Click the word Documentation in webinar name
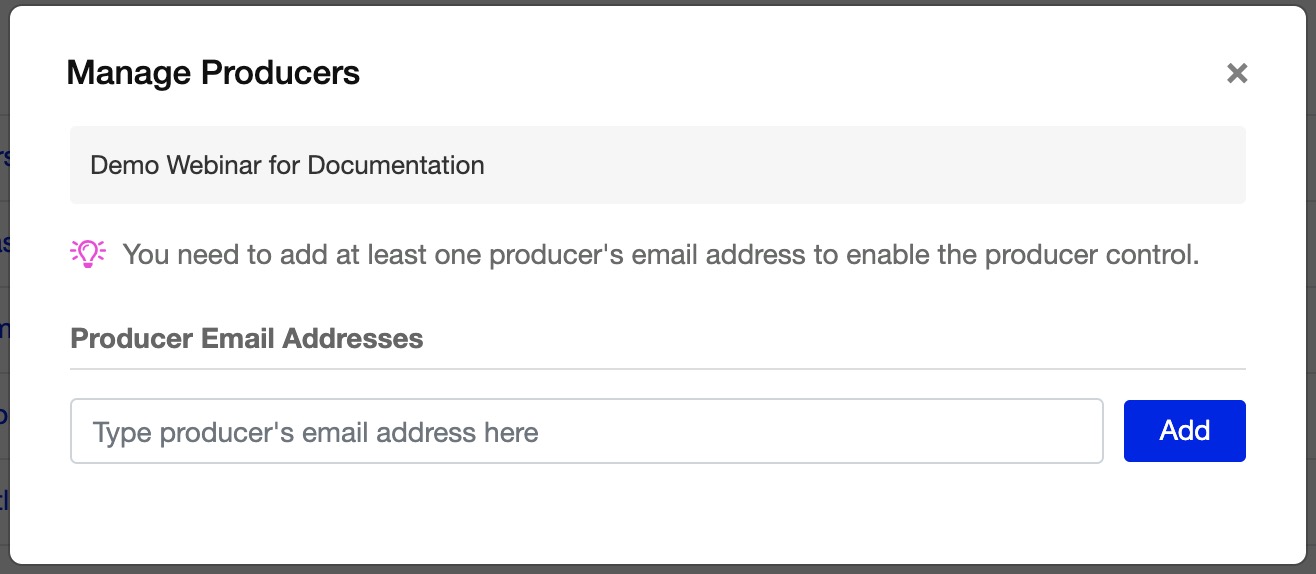 (396, 165)
